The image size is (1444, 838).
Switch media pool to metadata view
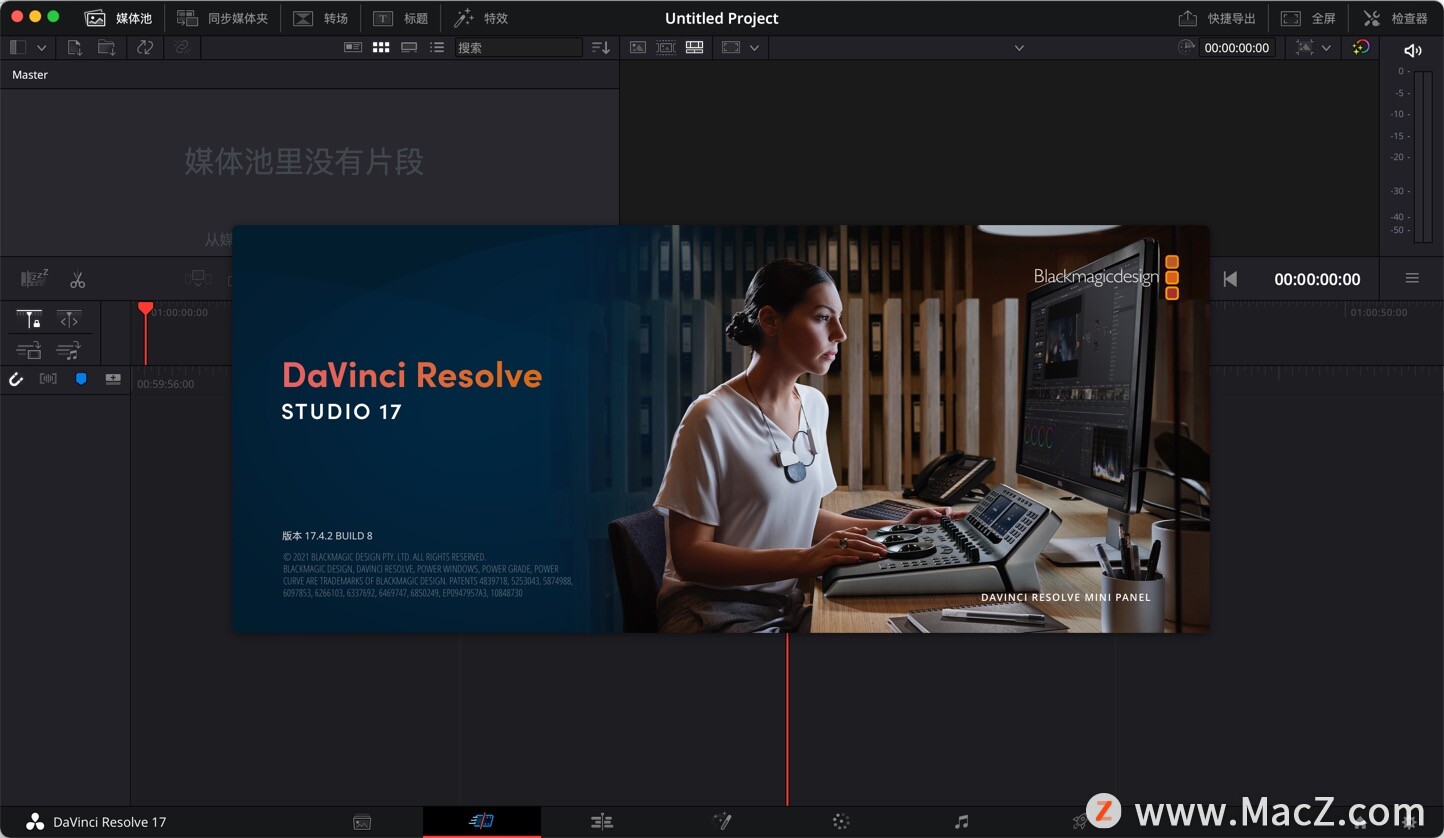(353, 47)
